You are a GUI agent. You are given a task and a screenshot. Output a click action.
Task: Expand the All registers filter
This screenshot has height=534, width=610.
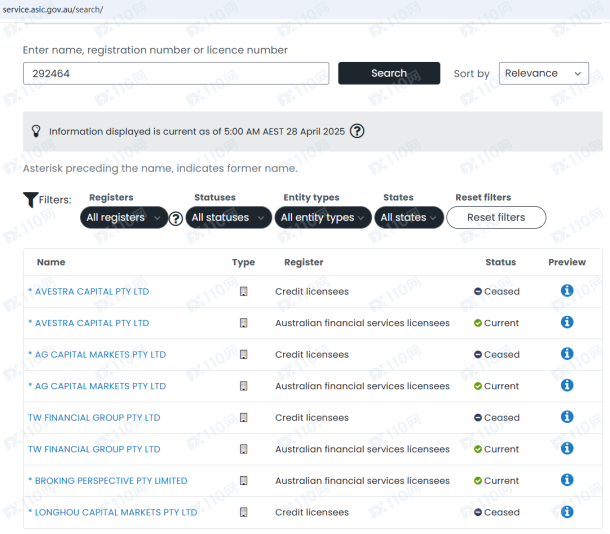[x=124, y=217]
